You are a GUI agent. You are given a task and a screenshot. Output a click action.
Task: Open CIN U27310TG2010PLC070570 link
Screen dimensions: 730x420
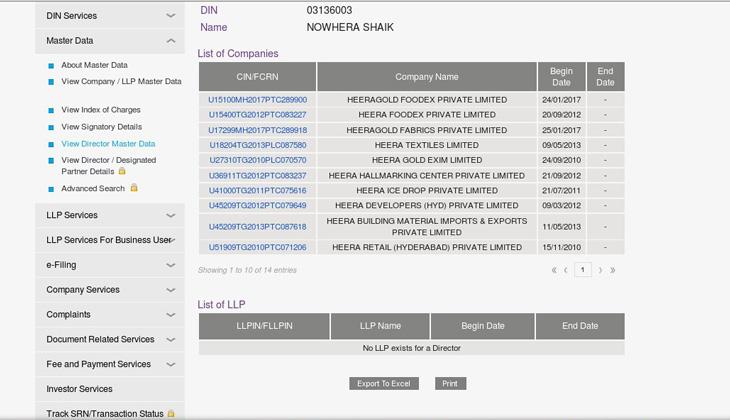[257, 160]
